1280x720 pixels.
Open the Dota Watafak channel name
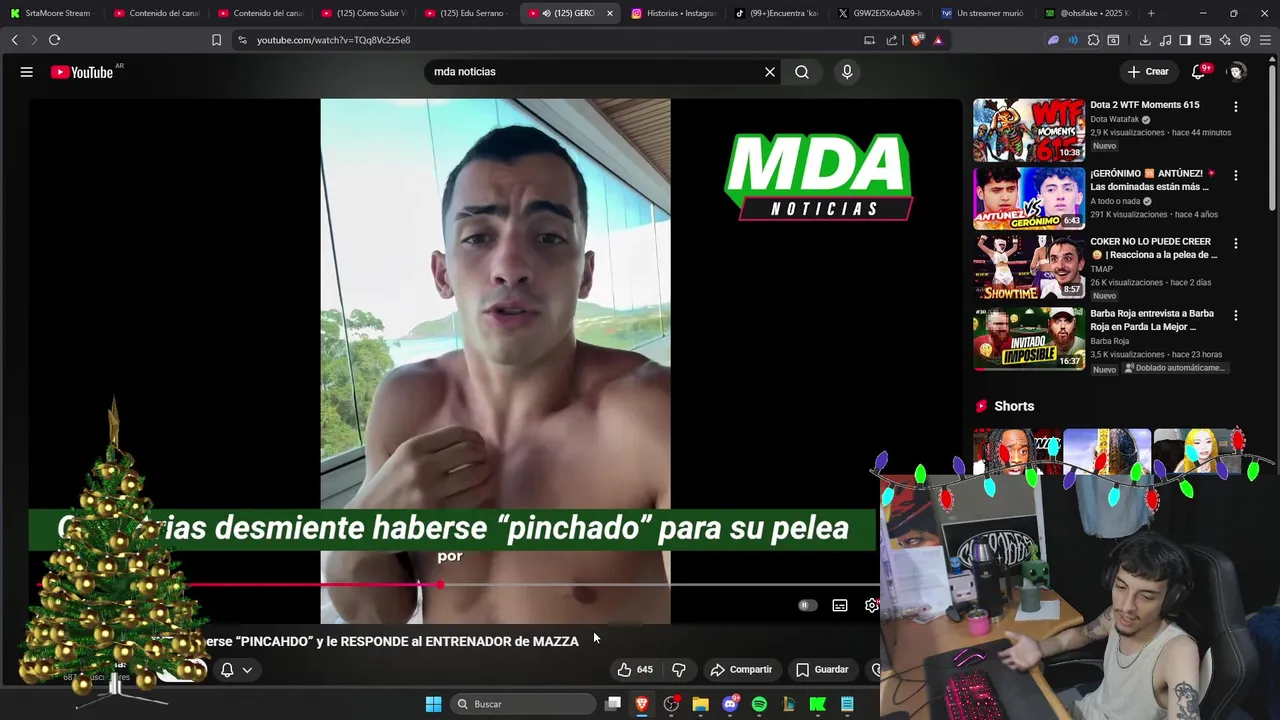[1115, 119]
